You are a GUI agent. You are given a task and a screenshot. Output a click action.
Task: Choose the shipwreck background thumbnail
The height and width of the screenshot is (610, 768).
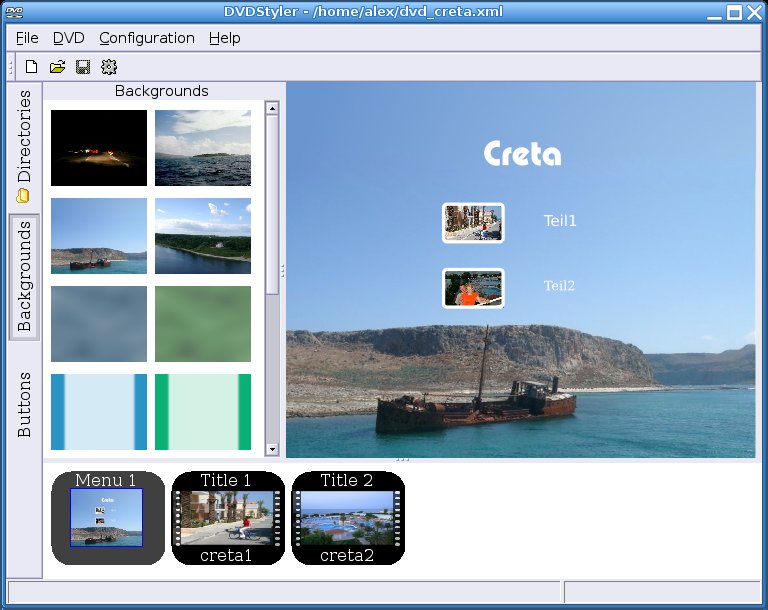99,236
